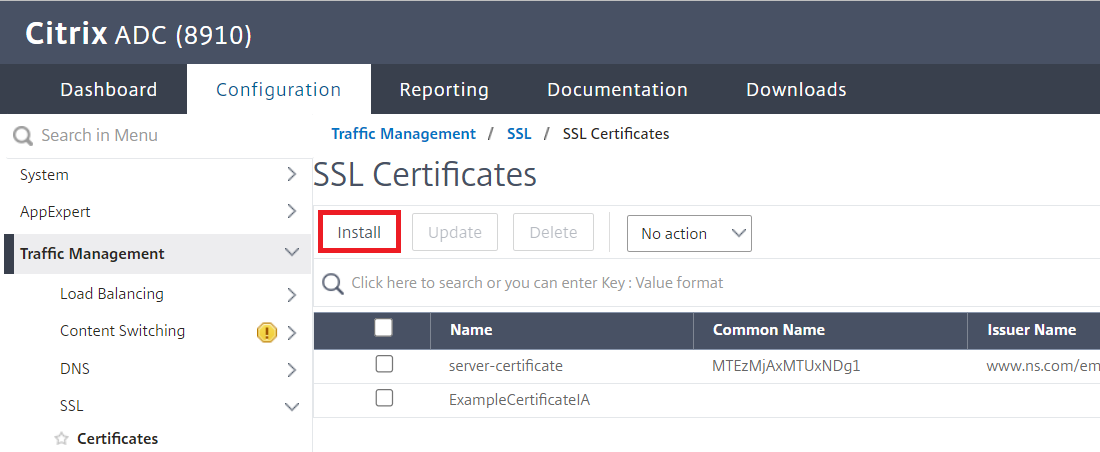
Task: Click the yellow warning icon next to Content Switching
Action: (x=267, y=333)
